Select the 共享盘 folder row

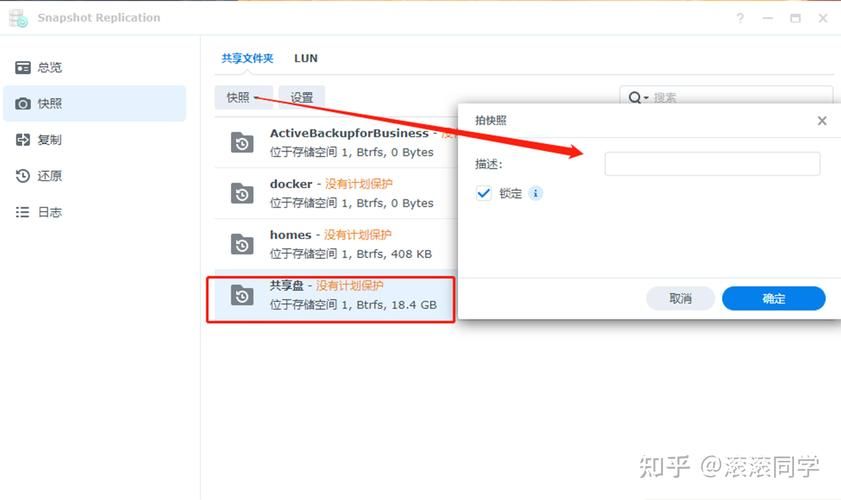tap(335, 296)
